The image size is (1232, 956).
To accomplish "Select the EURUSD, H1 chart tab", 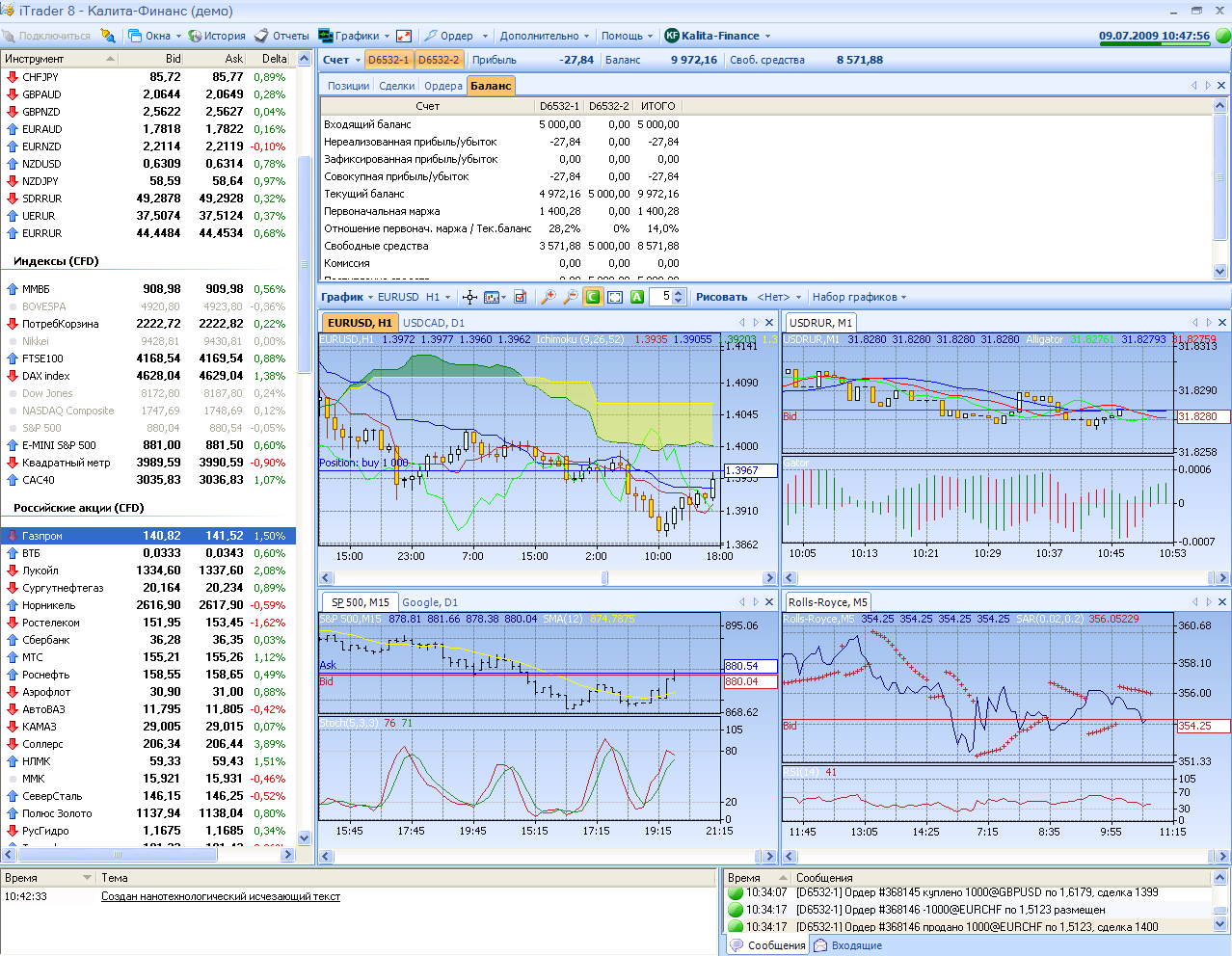I will (x=360, y=323).
